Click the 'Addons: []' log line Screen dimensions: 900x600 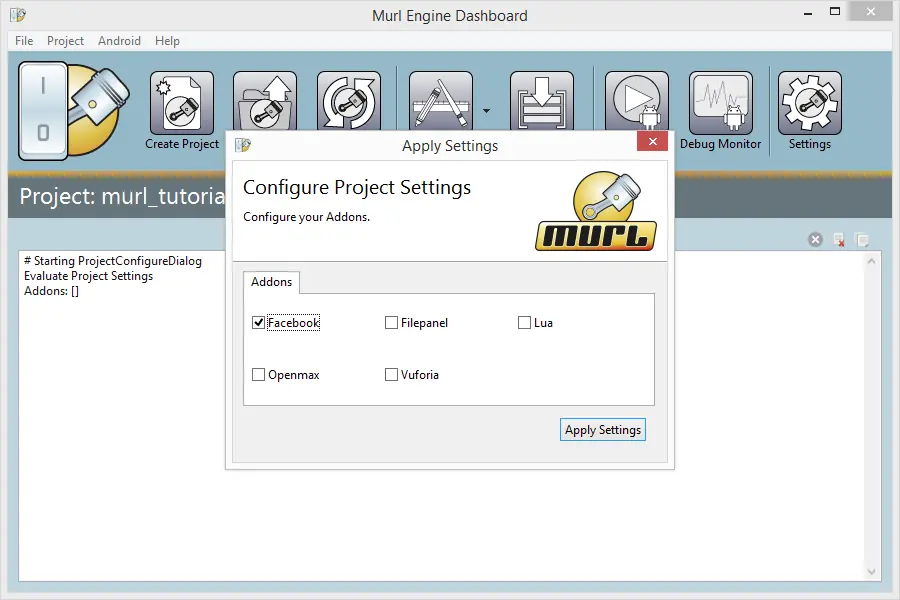51,291
